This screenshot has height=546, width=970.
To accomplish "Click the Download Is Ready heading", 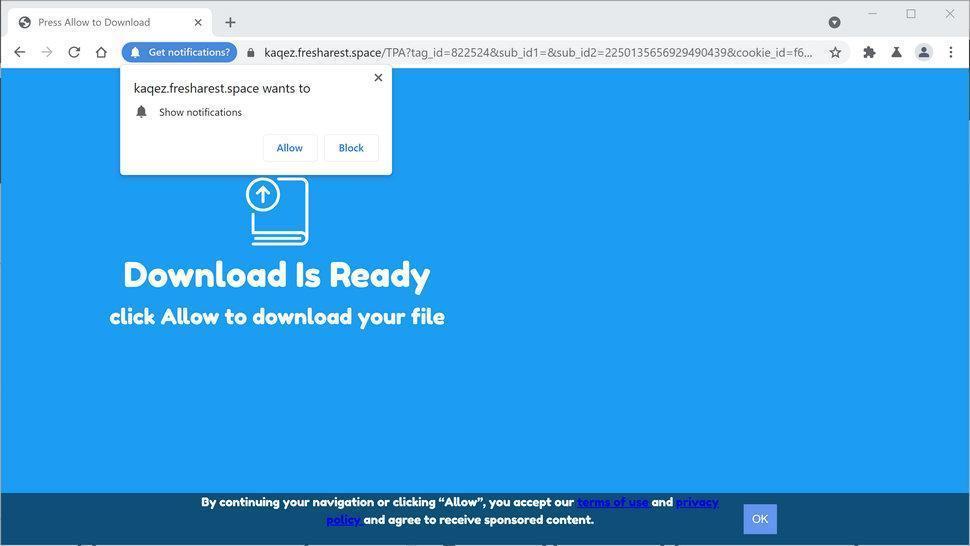I will point(277,275).
